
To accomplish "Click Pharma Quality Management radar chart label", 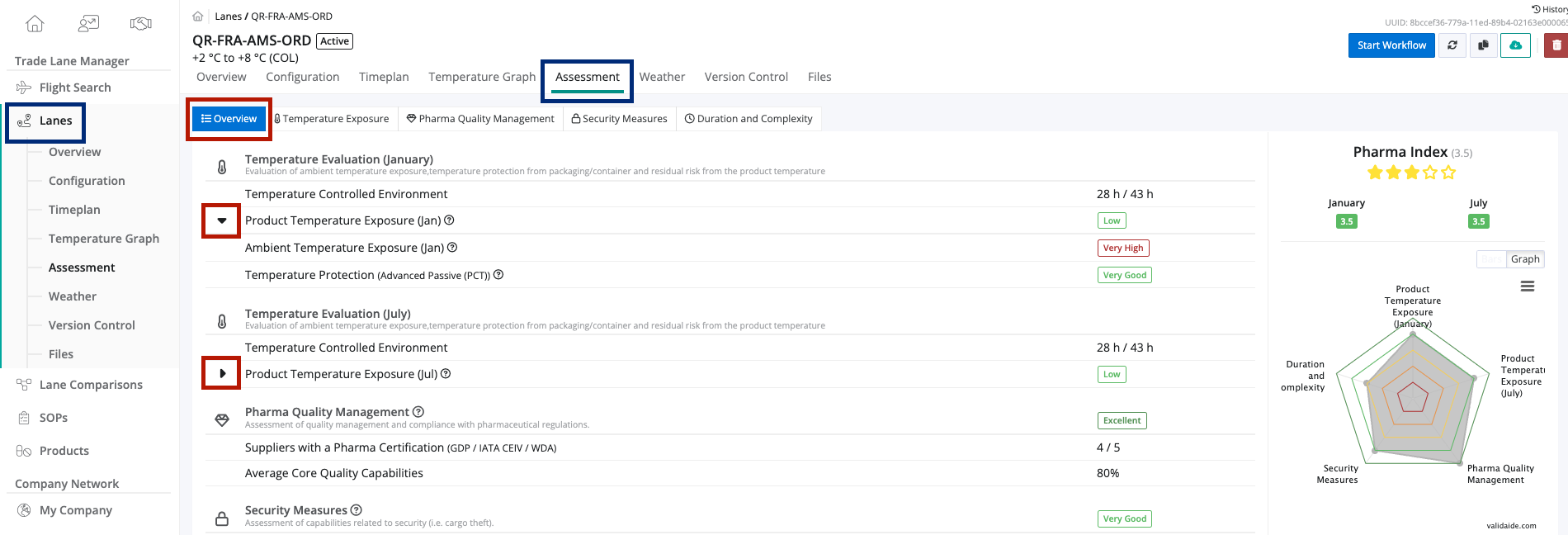I will point(1500,474).
